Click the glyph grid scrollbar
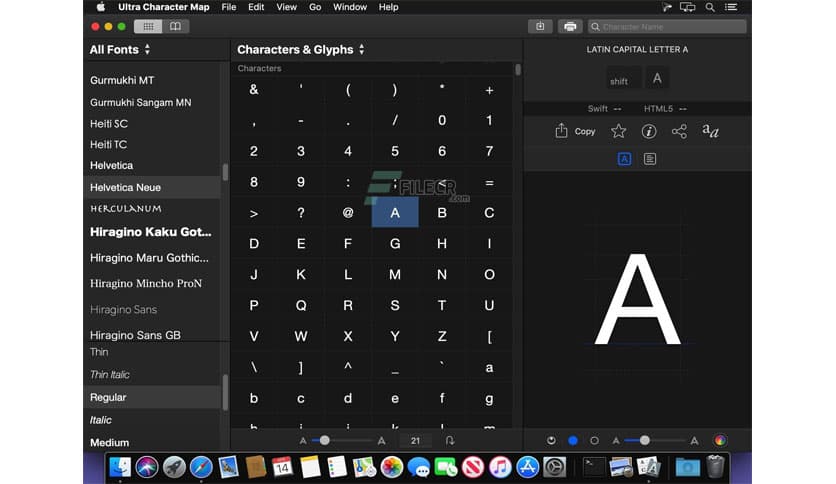 518,70
